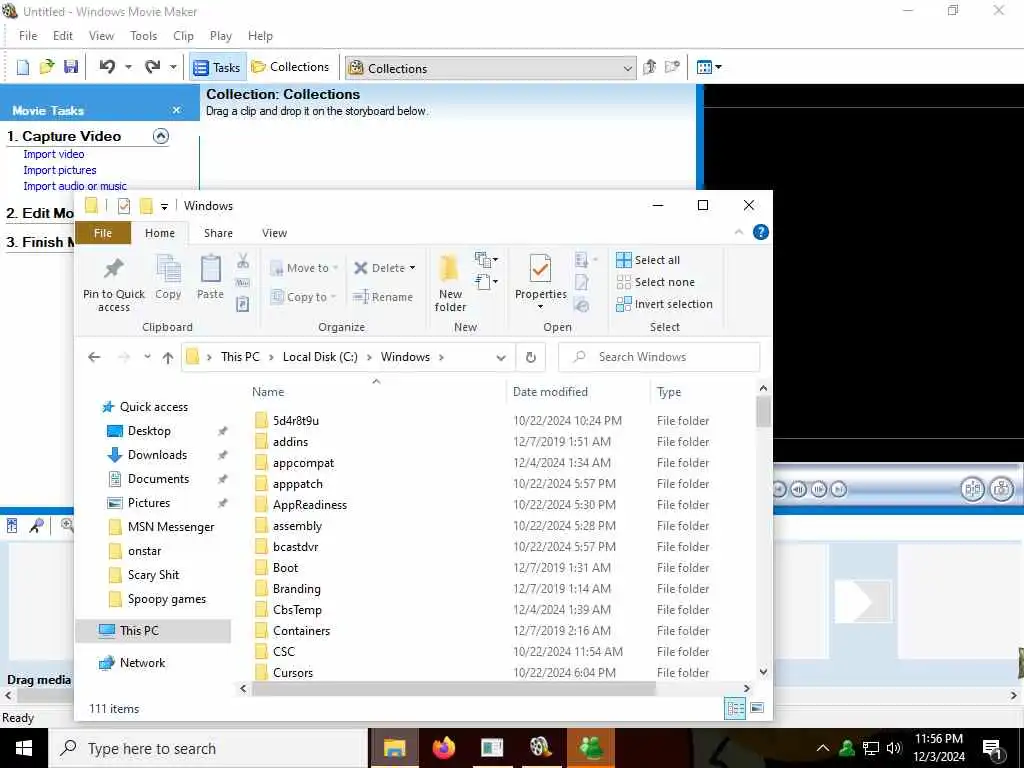
Task: Toggle the Tasks pane button
Action: [217, 67]
